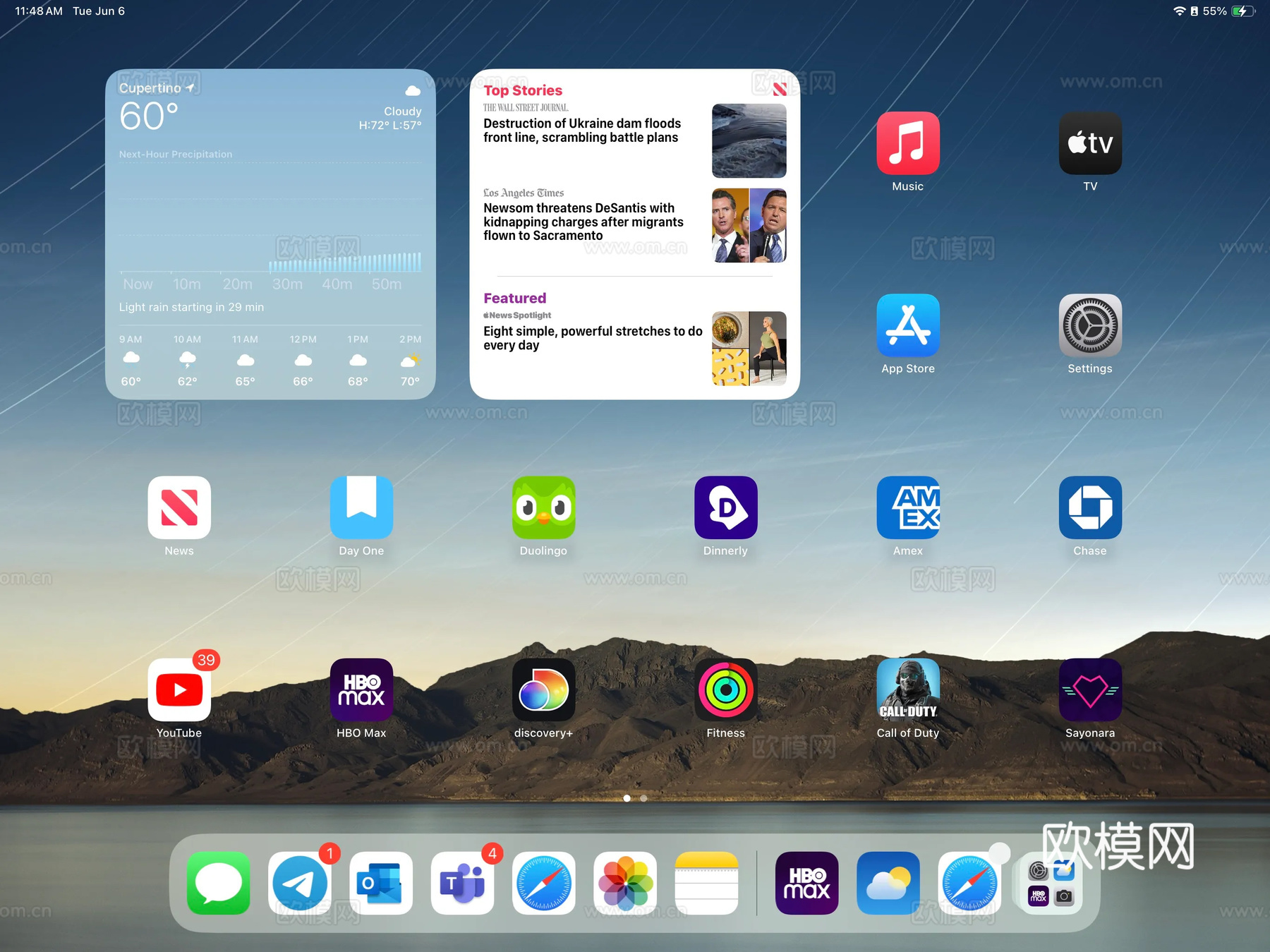
Task: Open the Photos app in the dock
Action: coord(625,883)
